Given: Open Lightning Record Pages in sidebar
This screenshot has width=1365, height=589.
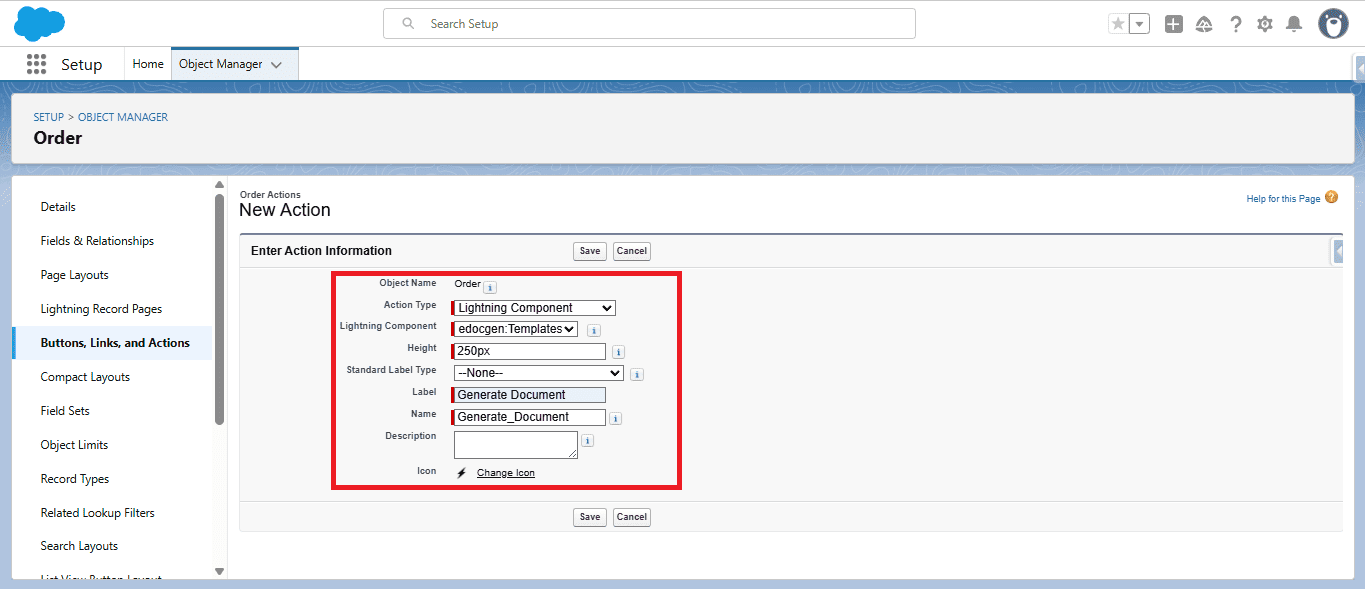Looking at the screenshot, I should coord(101,309).
